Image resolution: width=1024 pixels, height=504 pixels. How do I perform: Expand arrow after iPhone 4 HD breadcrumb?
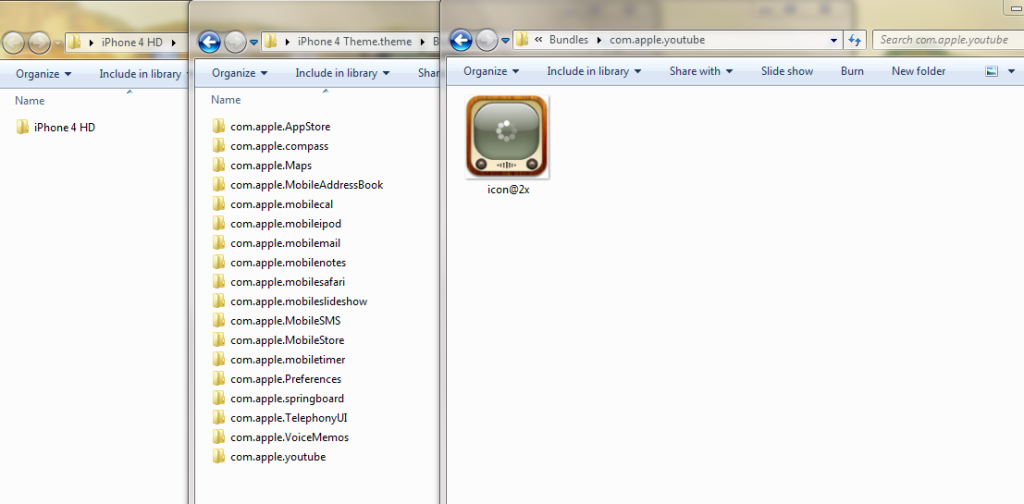coord(174,42)
